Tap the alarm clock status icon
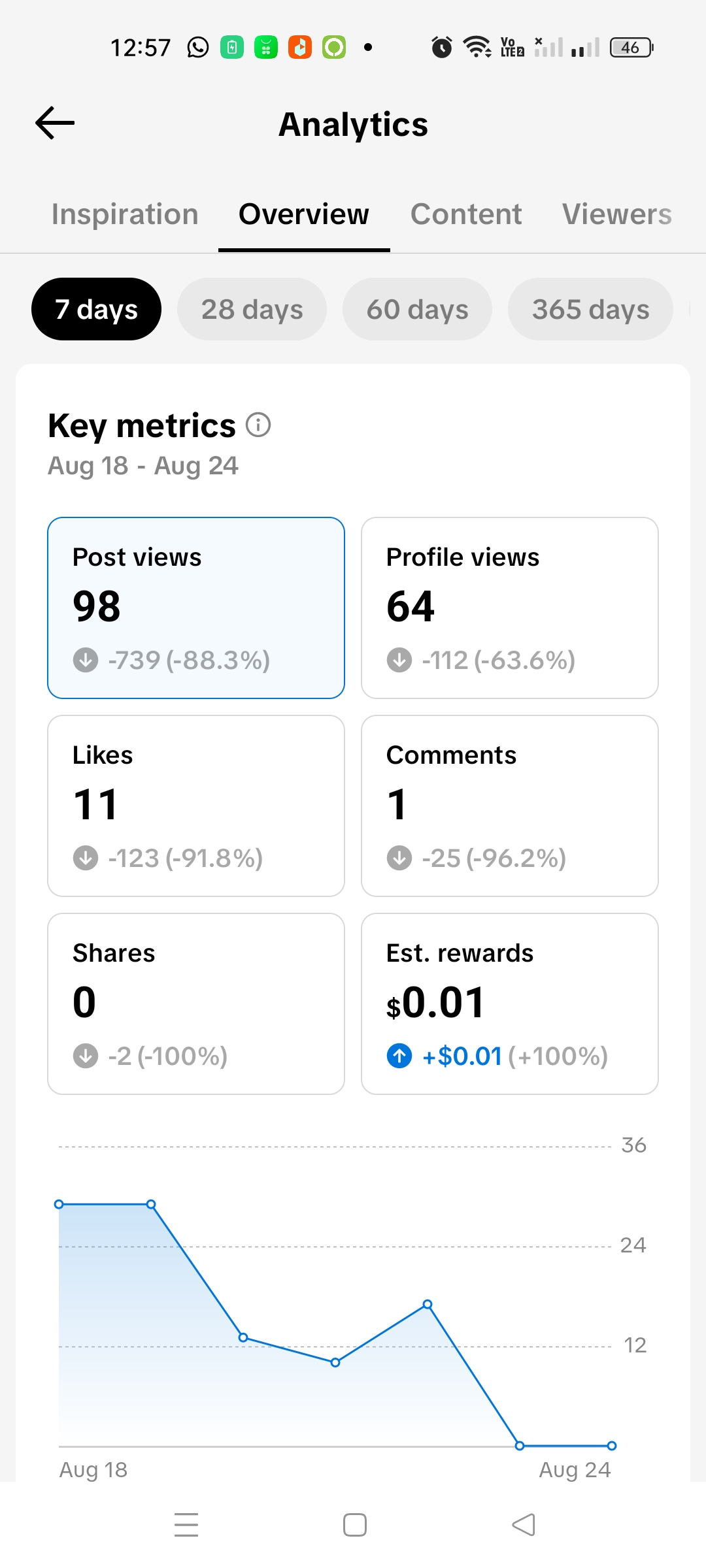The width and height of the screenshot is (706, 1568). pos(442,48)
